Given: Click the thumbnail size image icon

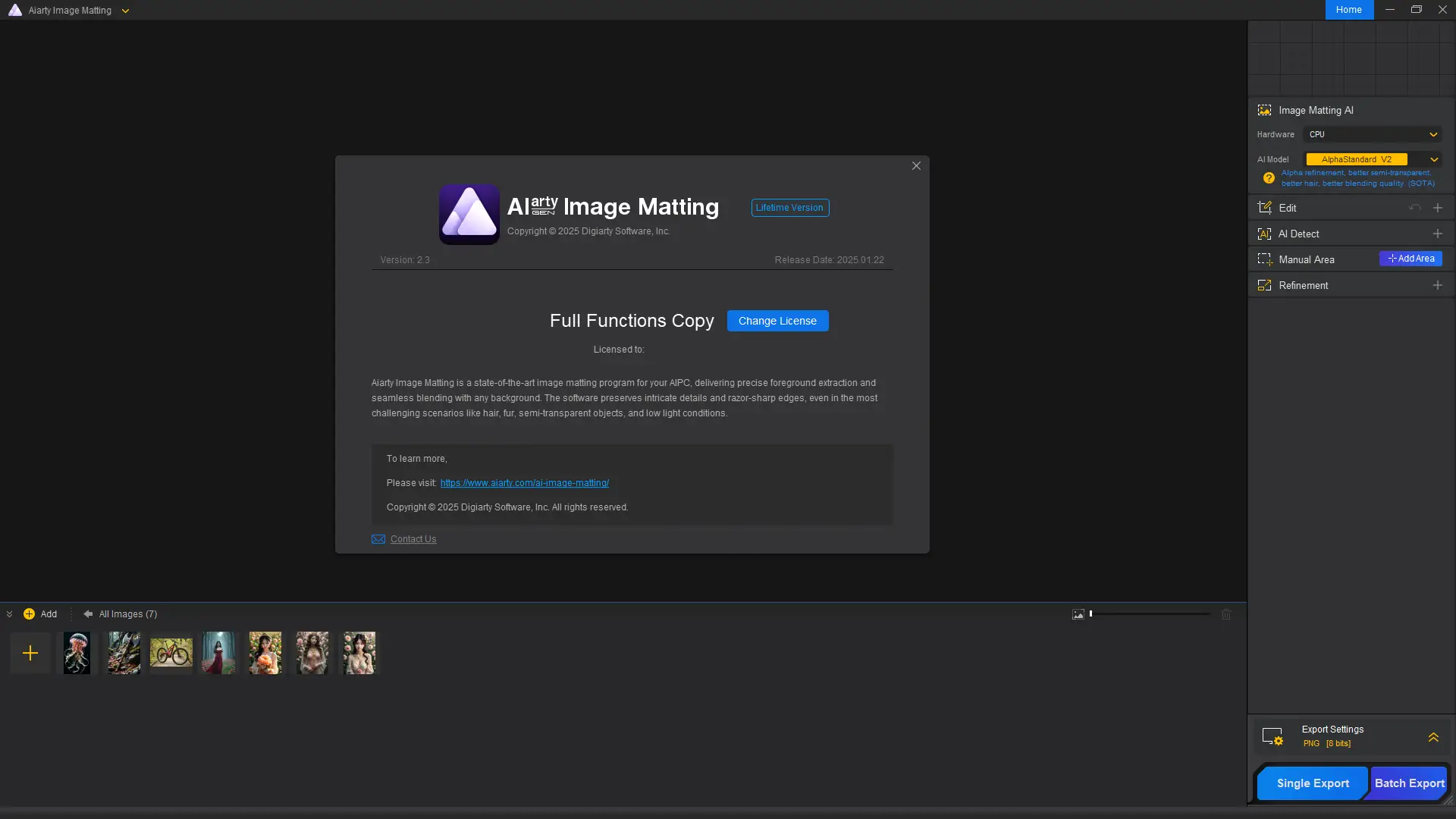Looking at the screenshot, I should click(x=1078, y=614).
